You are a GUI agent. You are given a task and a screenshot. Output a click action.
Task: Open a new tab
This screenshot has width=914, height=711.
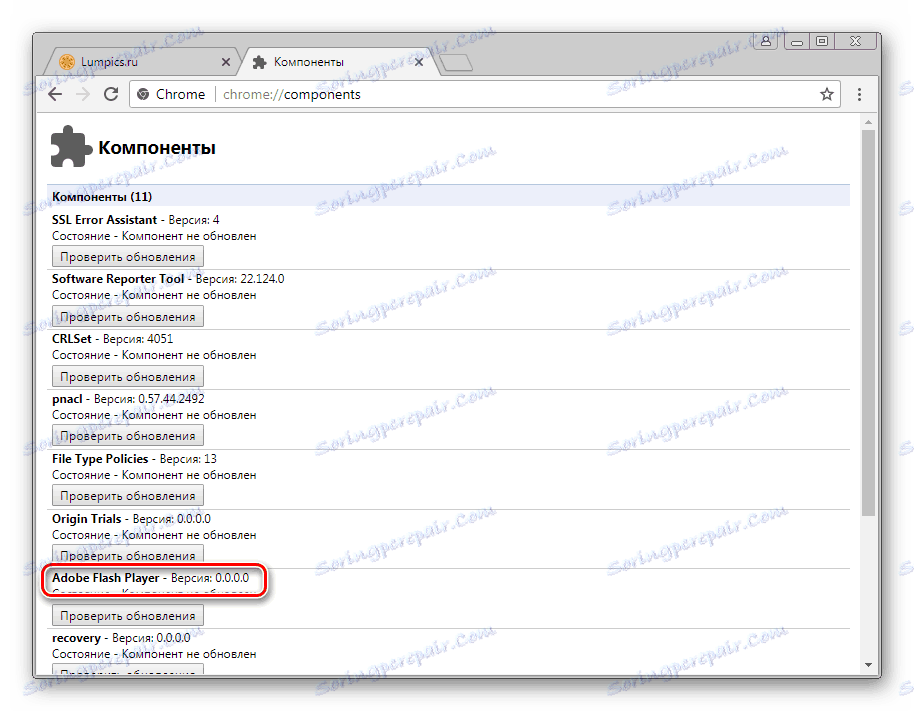[456, 62]
